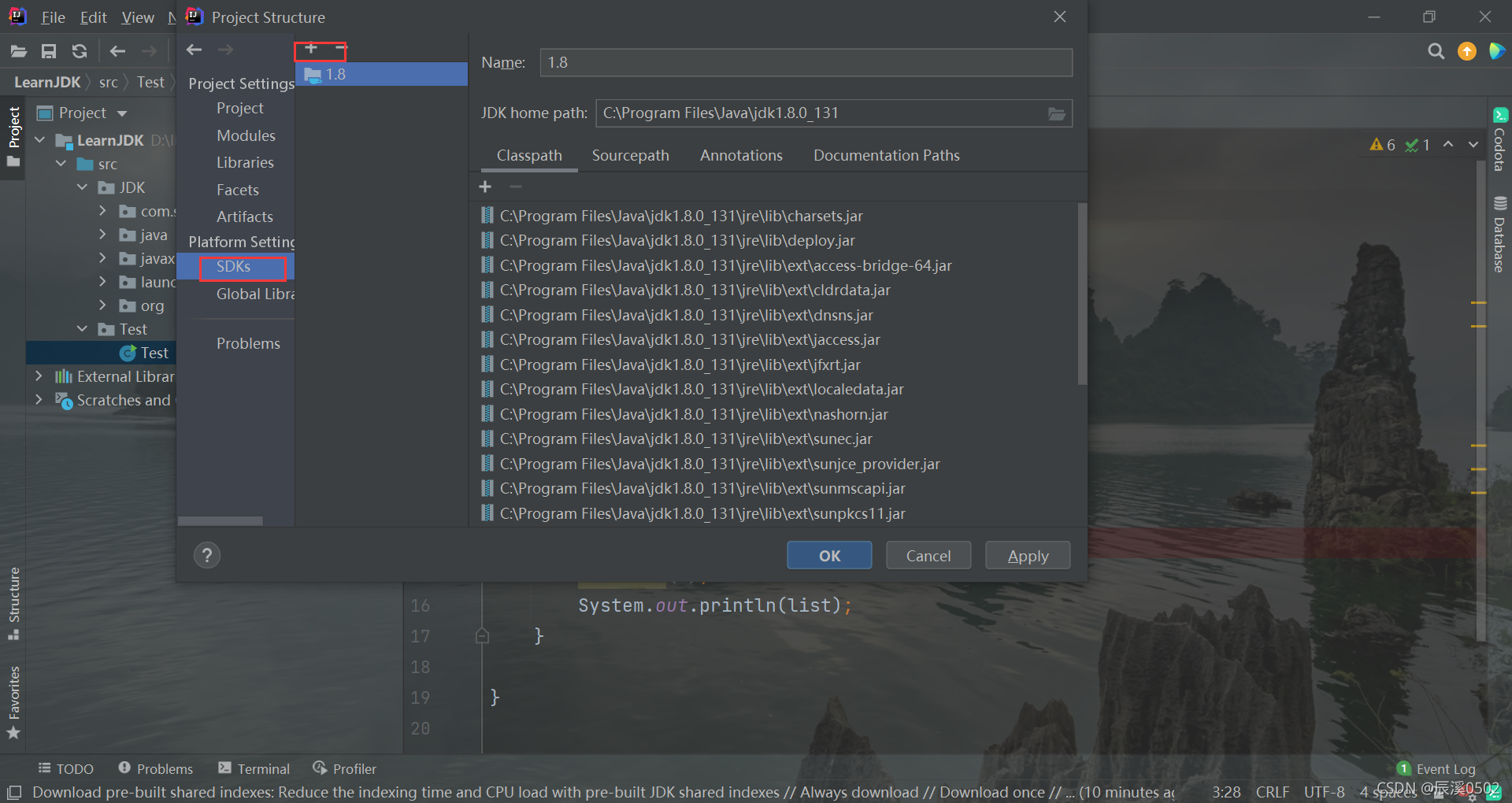Expand External Libraries node
The width and height of the screenshot is (1512, 803).
39,376
